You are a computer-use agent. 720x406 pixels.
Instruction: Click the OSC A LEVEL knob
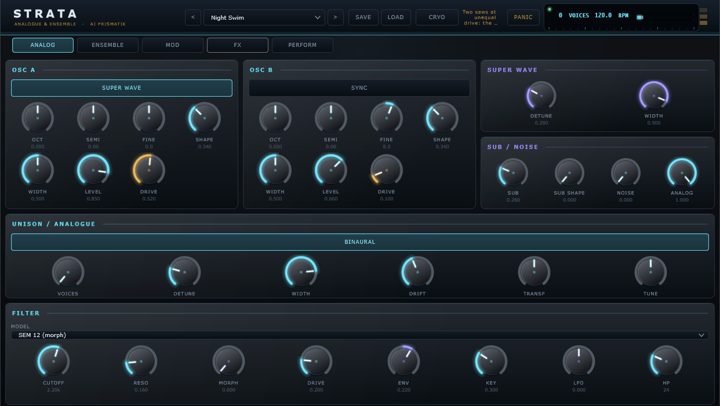tap(93, 170)
